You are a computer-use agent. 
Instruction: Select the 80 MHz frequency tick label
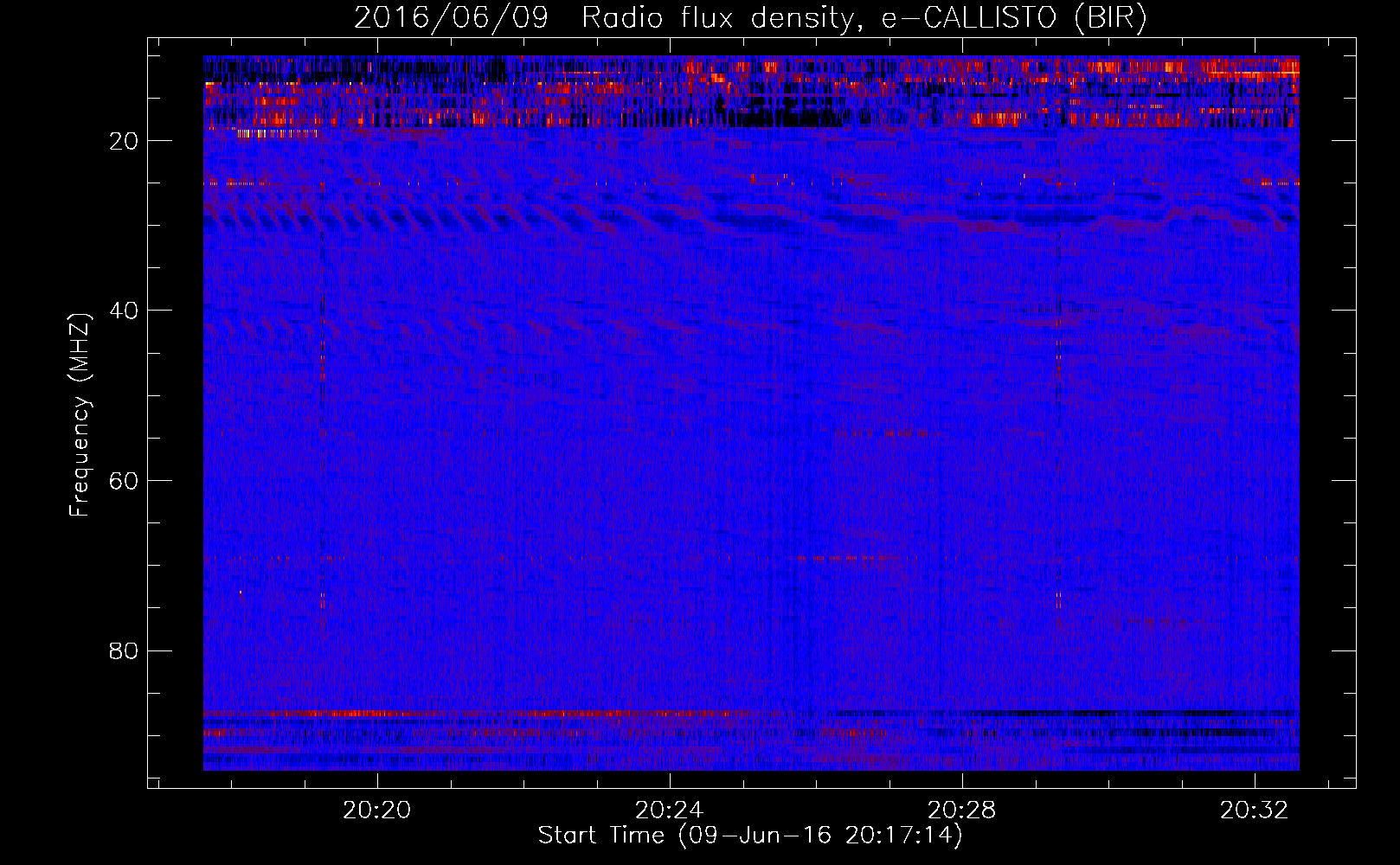[125, 650]
